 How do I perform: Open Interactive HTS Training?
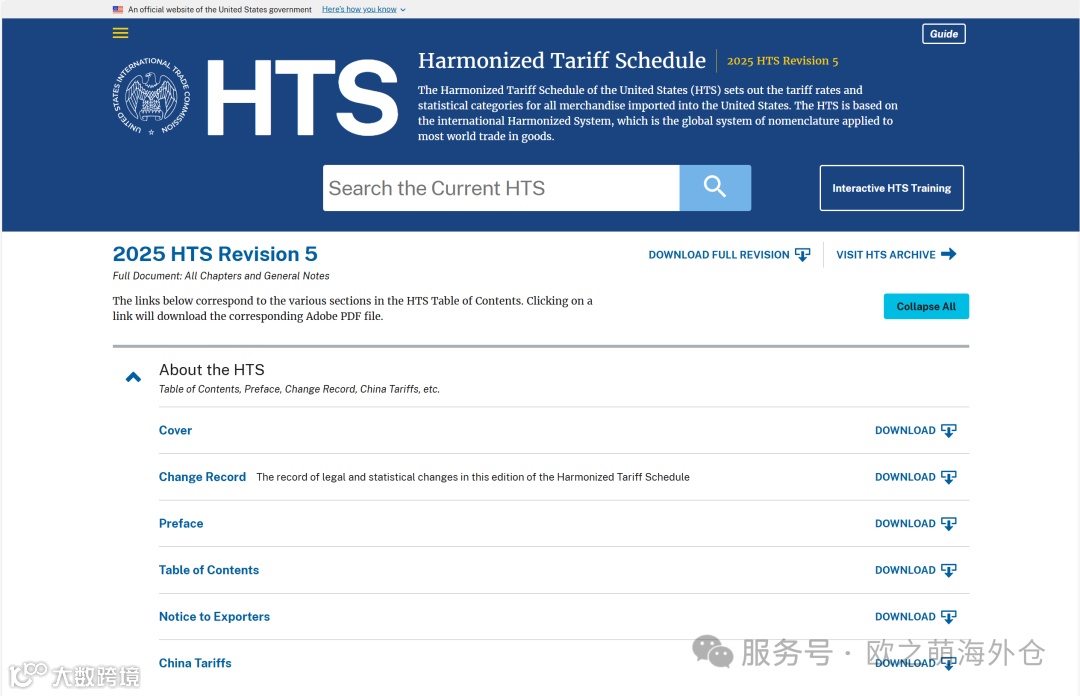tap(891, 188)
